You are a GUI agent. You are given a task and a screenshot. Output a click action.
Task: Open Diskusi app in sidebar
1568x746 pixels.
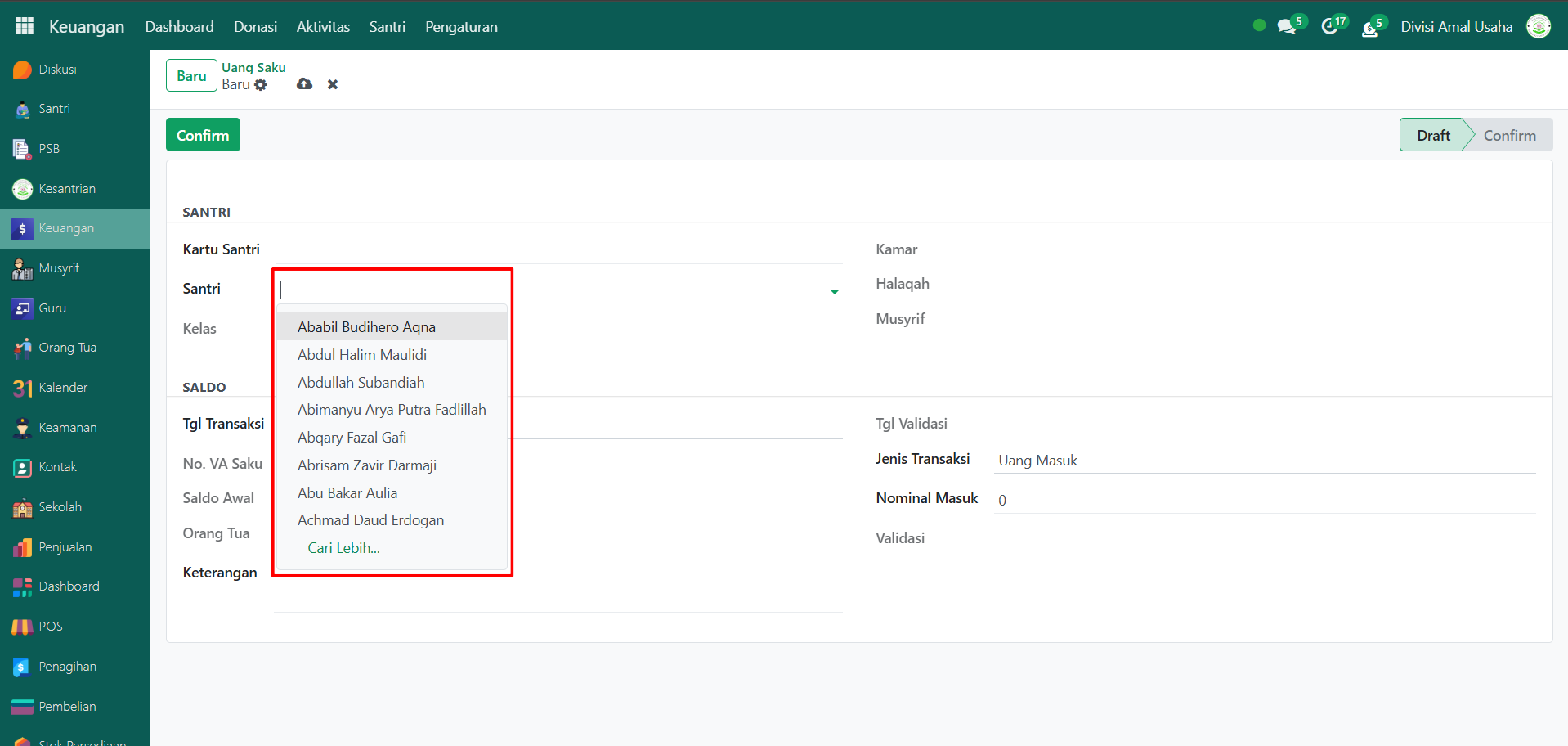tap(57, 70)
